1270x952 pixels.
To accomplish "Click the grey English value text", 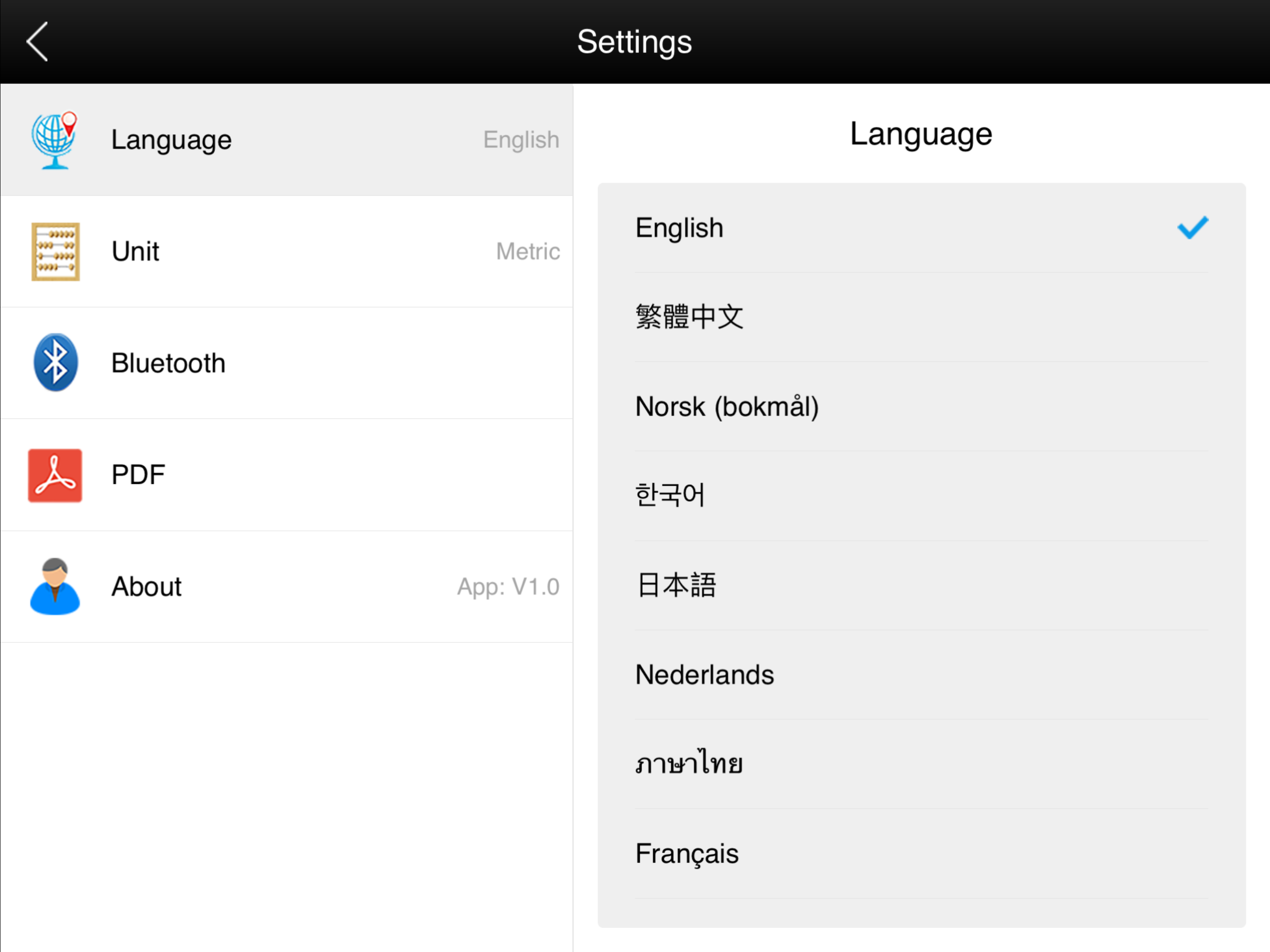I will pyautogui.click(x=521, y=141).
